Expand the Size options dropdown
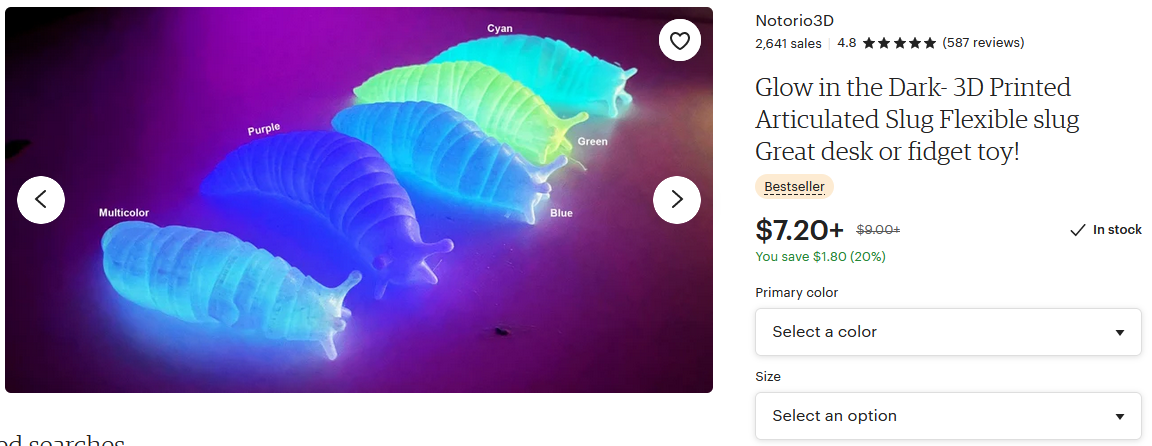Viewport: 1152px width, 446px height. [x=948, y=416]
